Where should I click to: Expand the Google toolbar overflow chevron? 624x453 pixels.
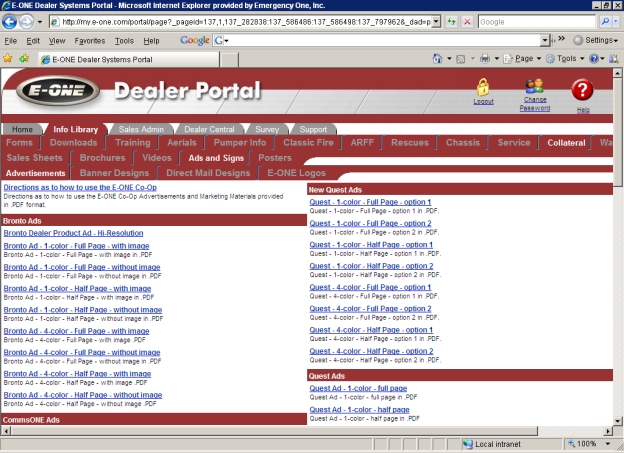pyautogui.click(x=562, y=39)
